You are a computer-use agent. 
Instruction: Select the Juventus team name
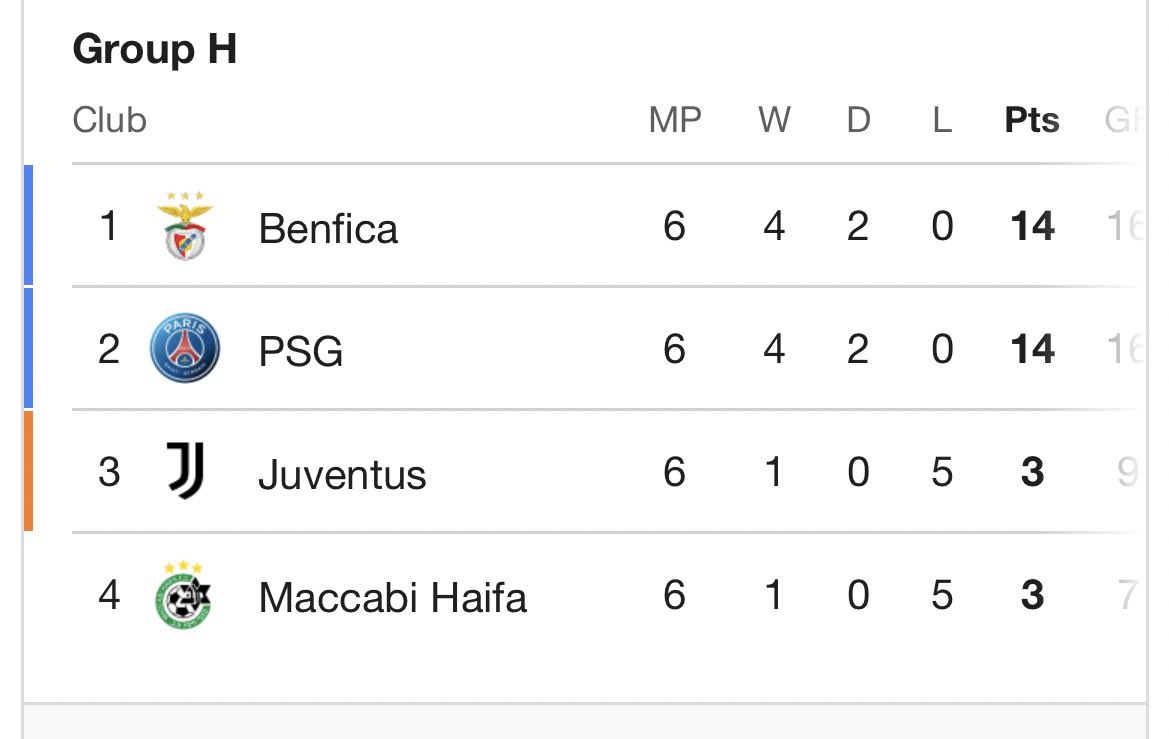pyautogui.click(x=342, y=475)
